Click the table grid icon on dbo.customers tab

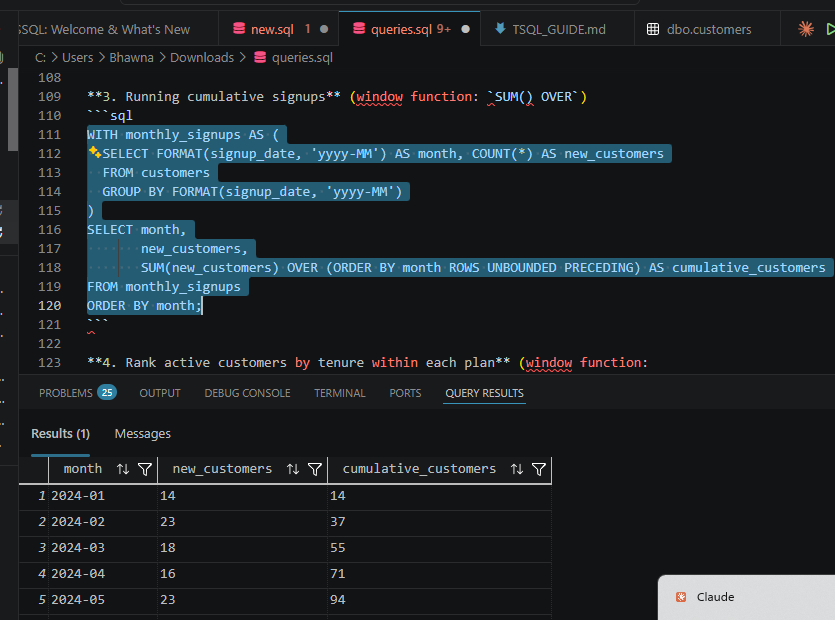pyautogui.click(x=653, y=29)
